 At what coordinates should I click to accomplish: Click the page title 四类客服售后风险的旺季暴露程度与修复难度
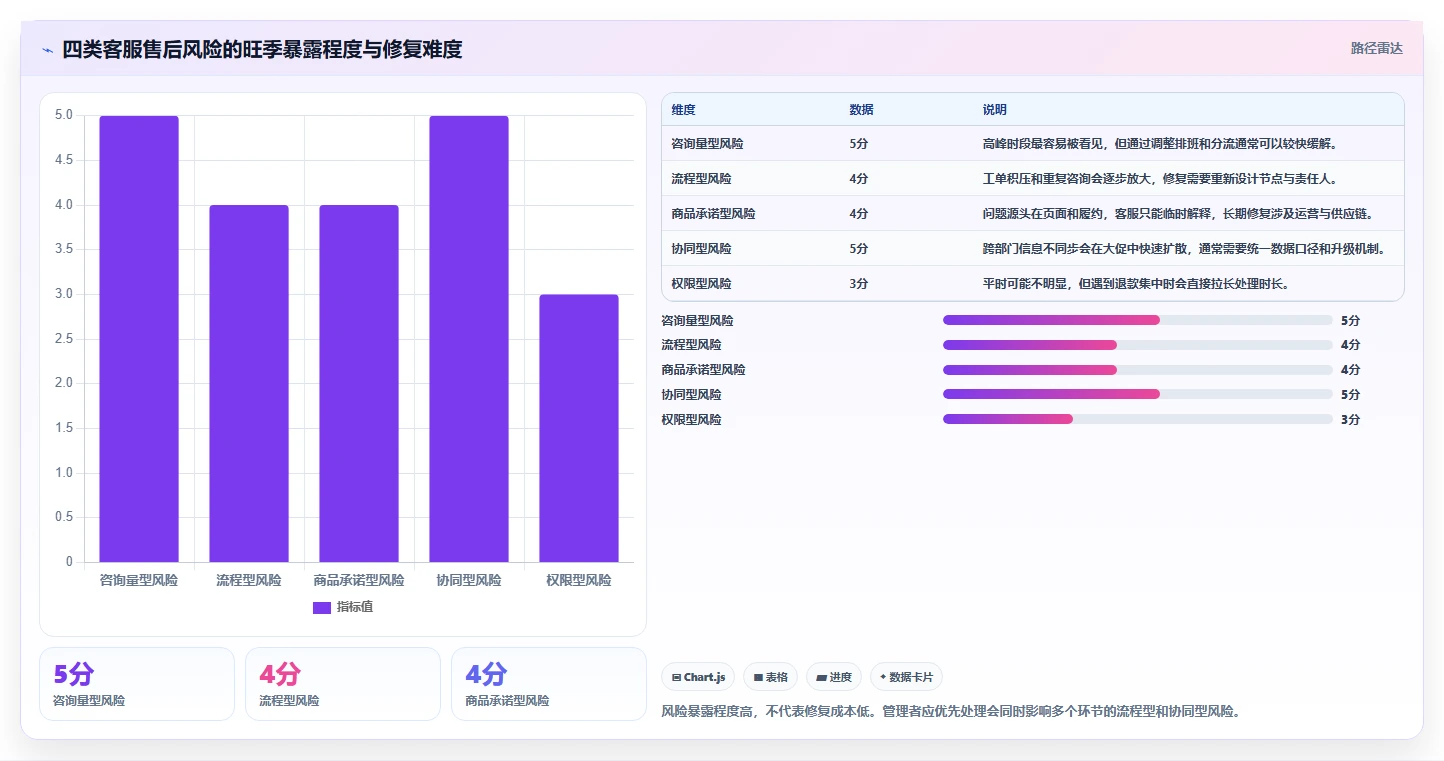coord(262,49)
